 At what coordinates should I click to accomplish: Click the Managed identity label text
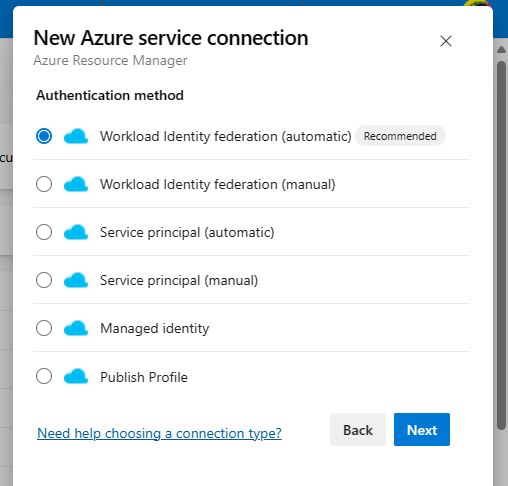point(155,329)
